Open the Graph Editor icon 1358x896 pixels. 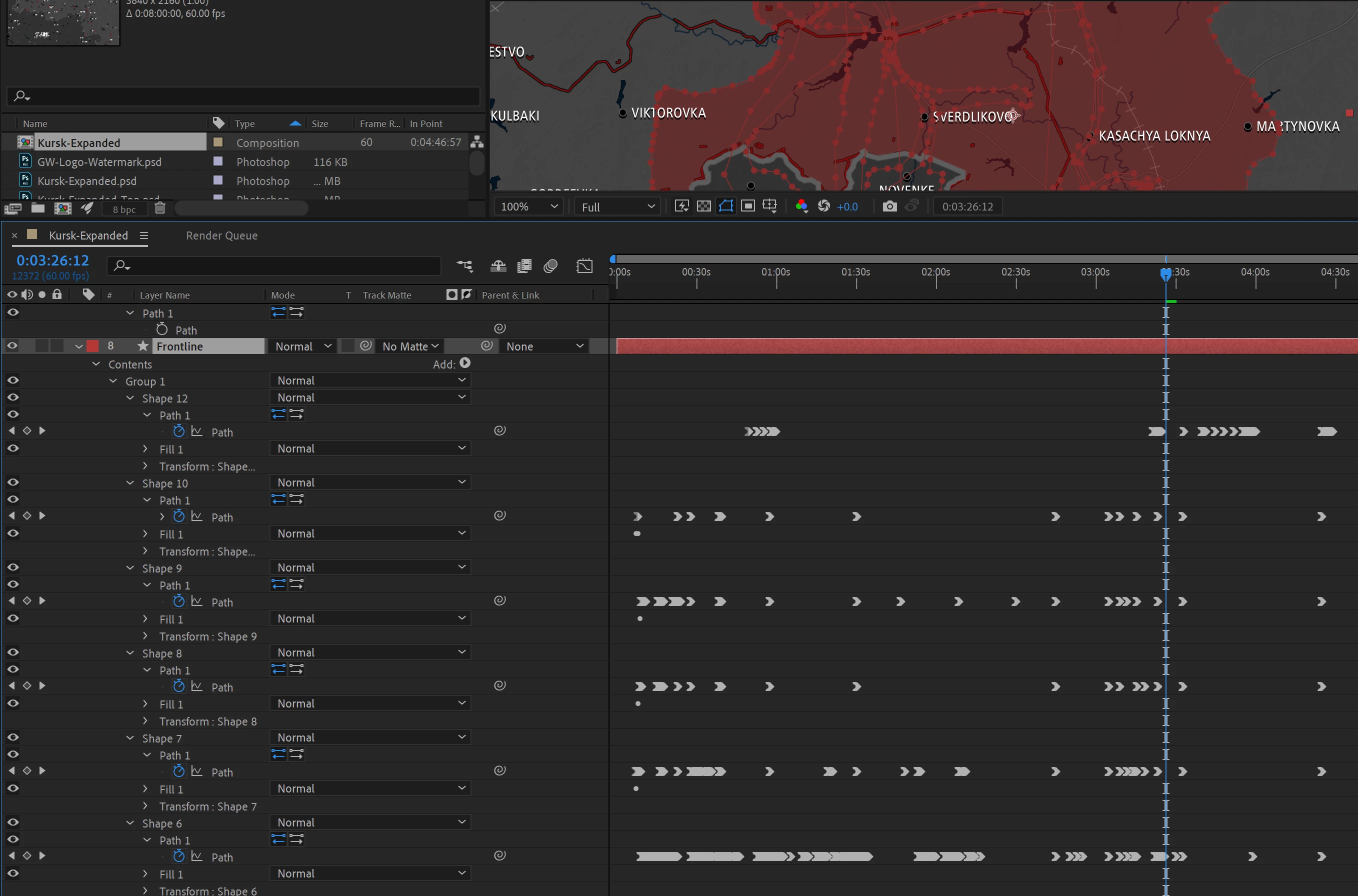(x=584, y=265)
